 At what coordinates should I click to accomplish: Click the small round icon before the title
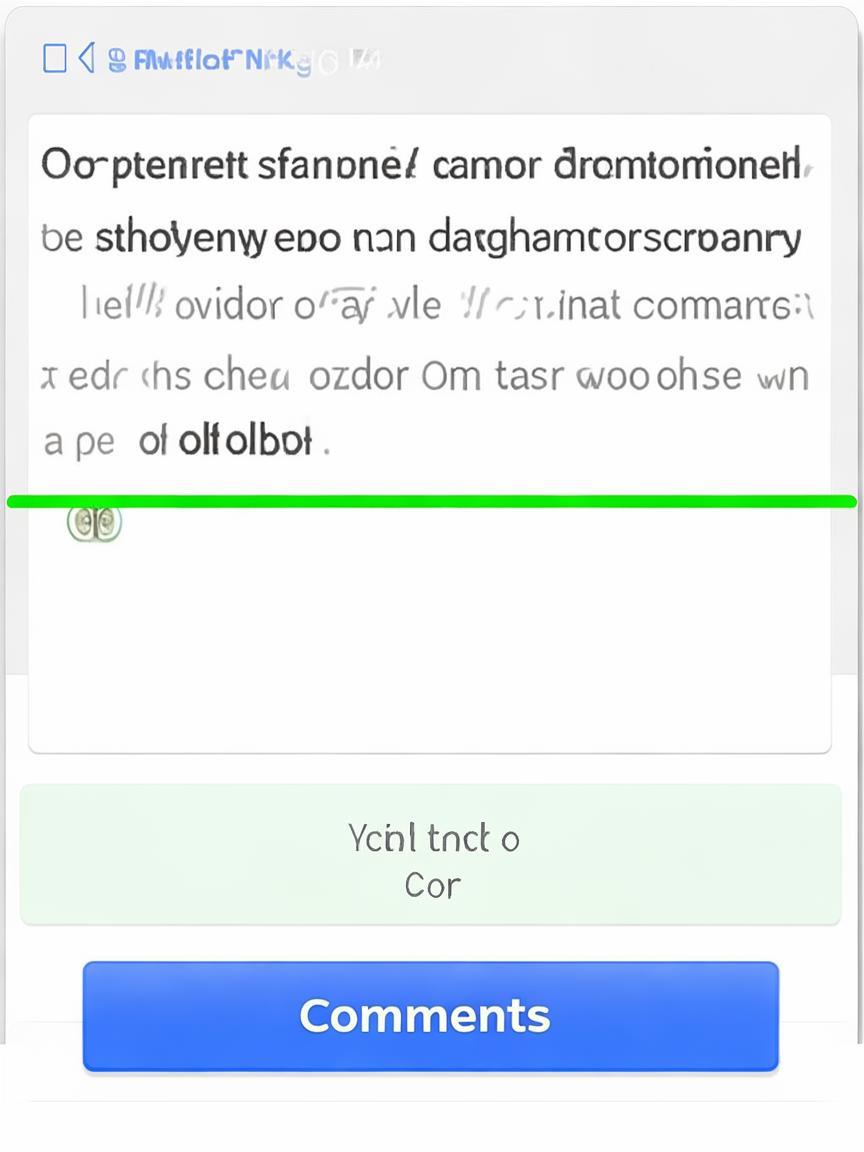click(116, 60)
